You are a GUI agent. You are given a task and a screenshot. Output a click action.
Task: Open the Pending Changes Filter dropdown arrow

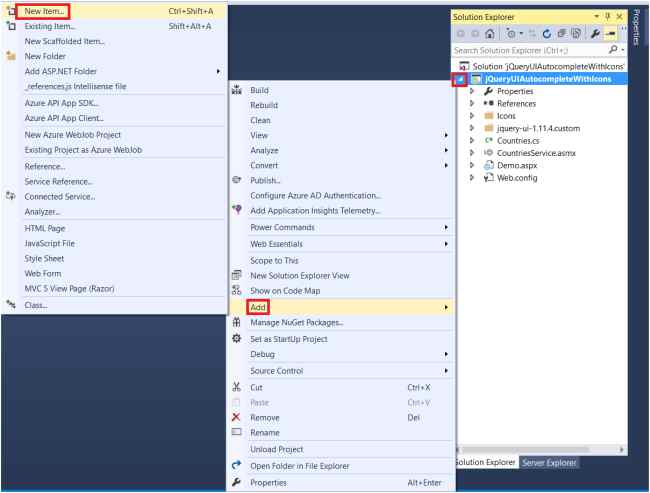521,34
